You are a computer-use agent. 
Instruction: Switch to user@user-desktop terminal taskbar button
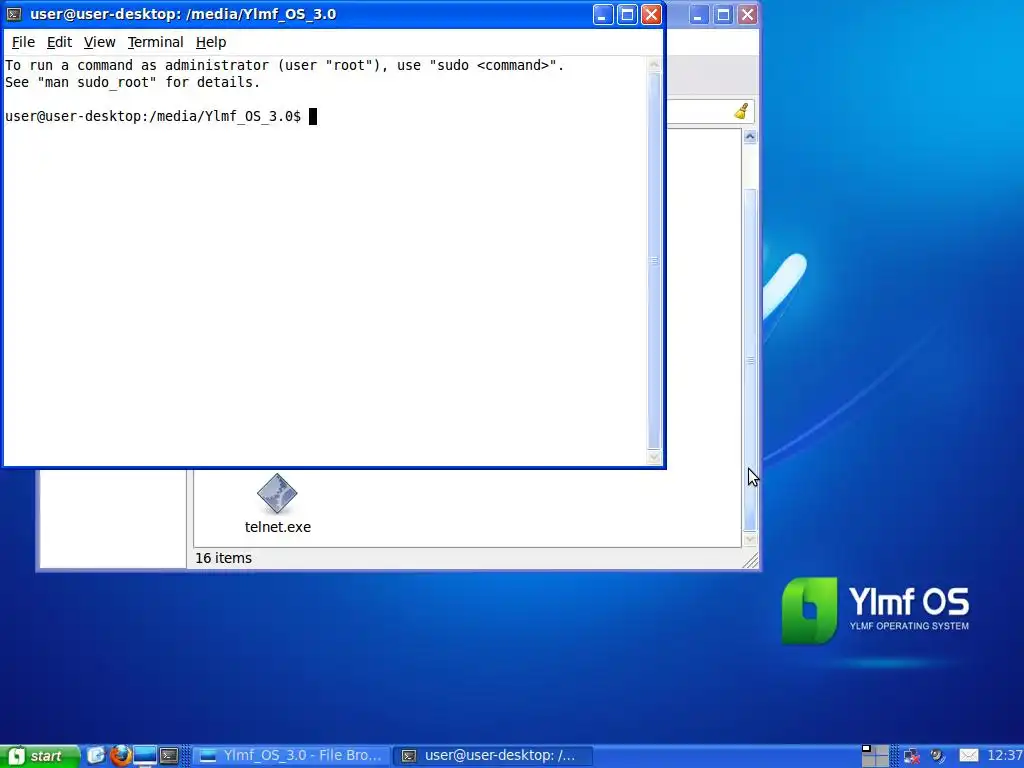point(494,756)
